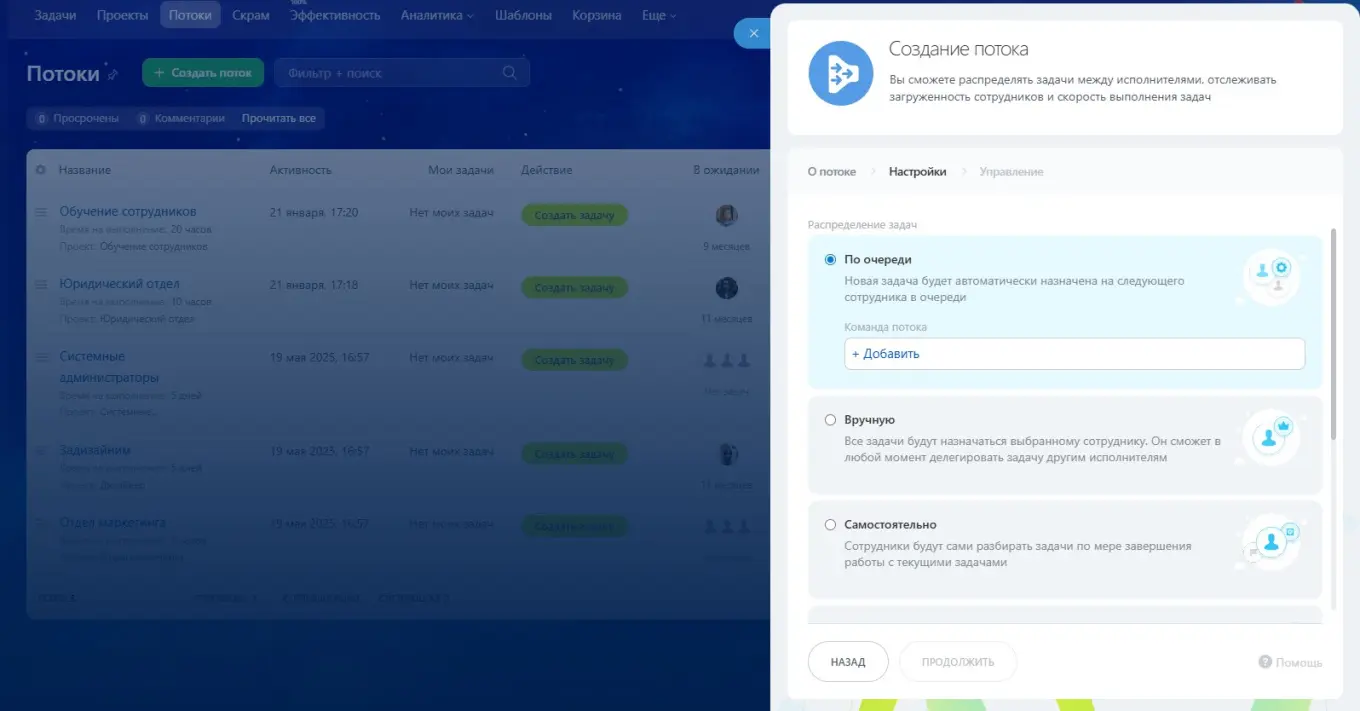This screenshot has height=711, width=1360.
Task: Switch to the Скрам tab
Action: [x=250, y=15]
